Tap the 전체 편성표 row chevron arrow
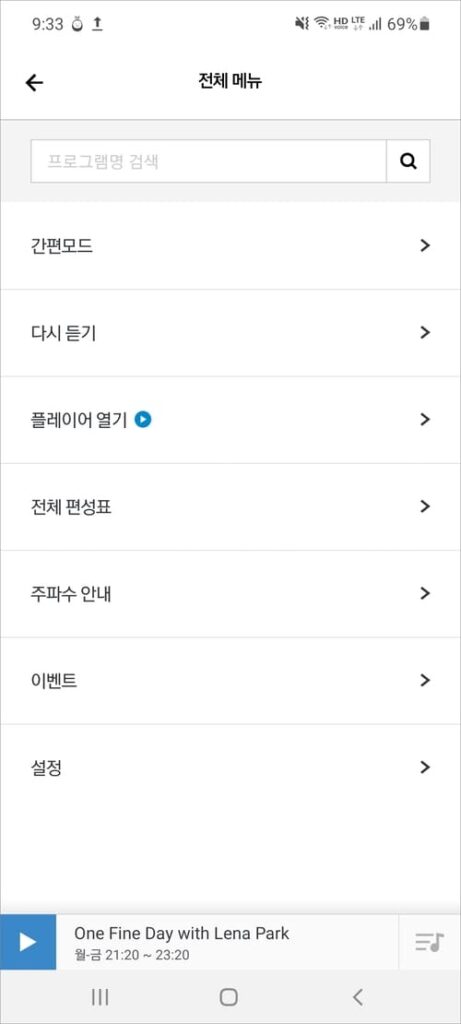Screen dimensions: 461x1024 point(425,506)
